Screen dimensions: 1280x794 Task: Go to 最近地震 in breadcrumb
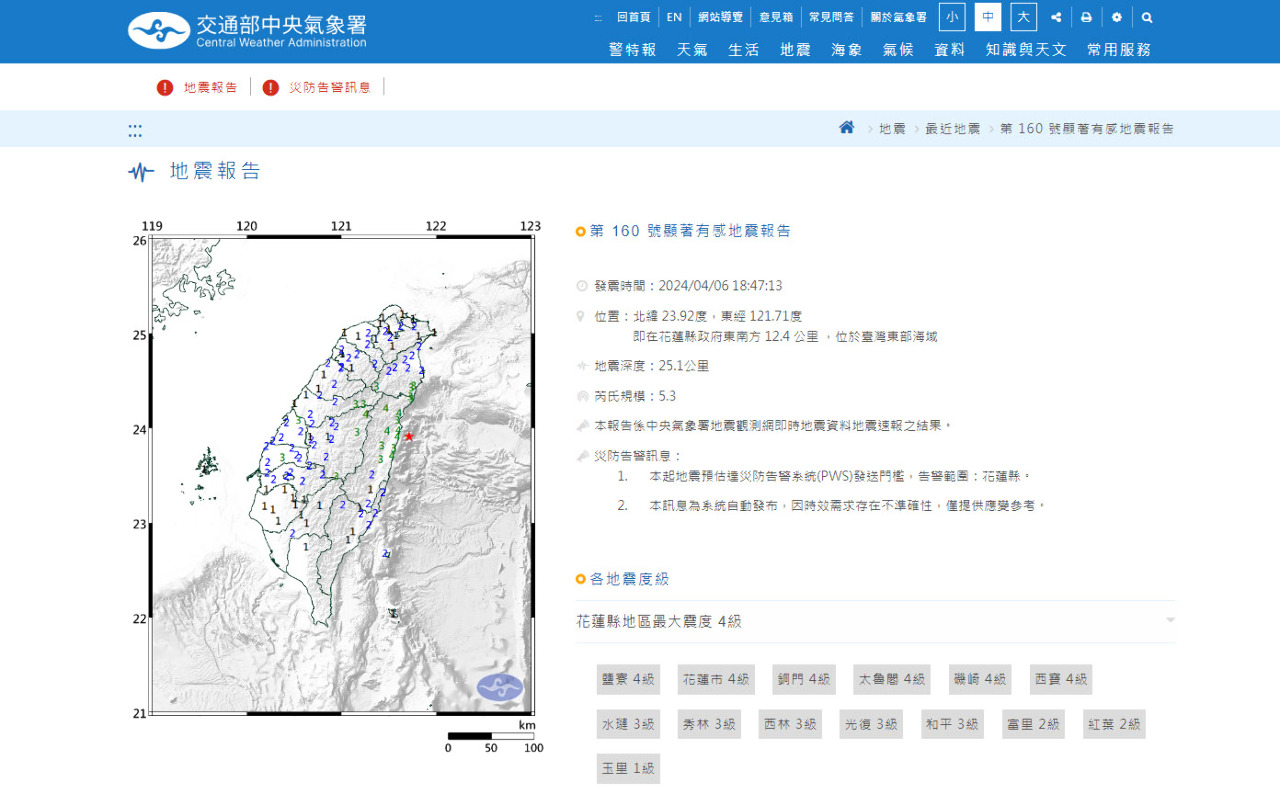point(952,129)
